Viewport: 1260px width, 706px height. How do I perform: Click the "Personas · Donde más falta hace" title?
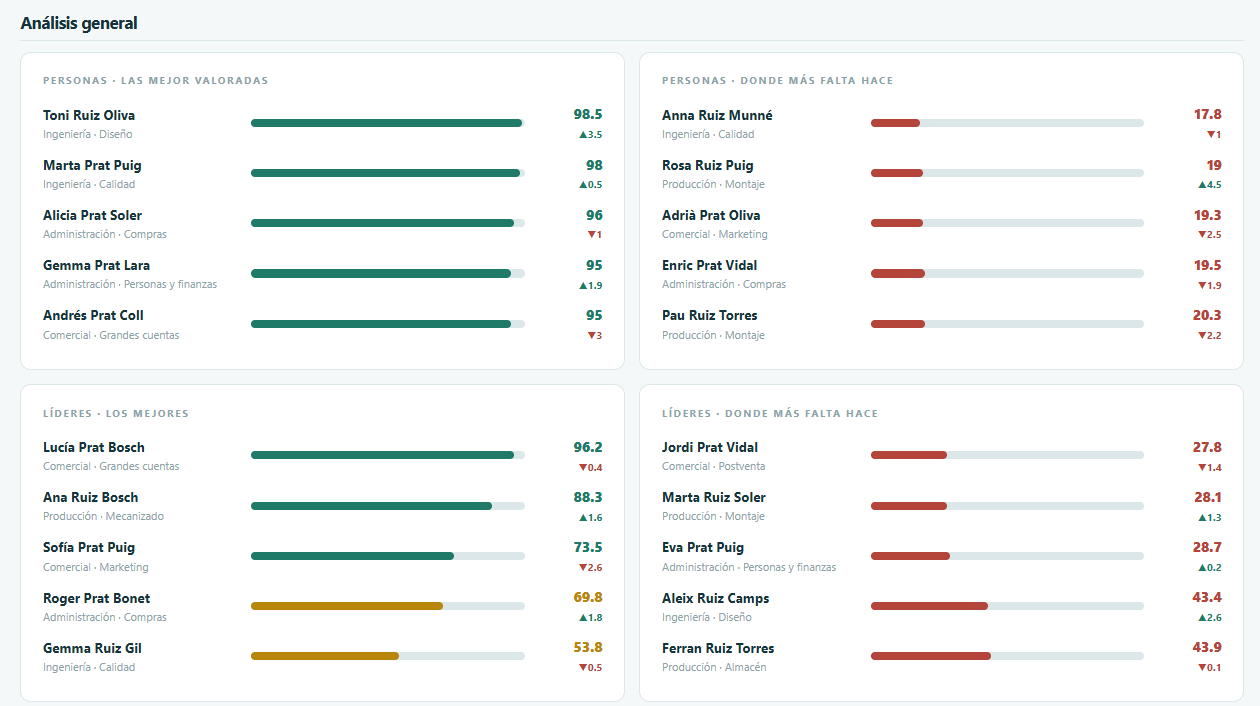tap(778, 81)
